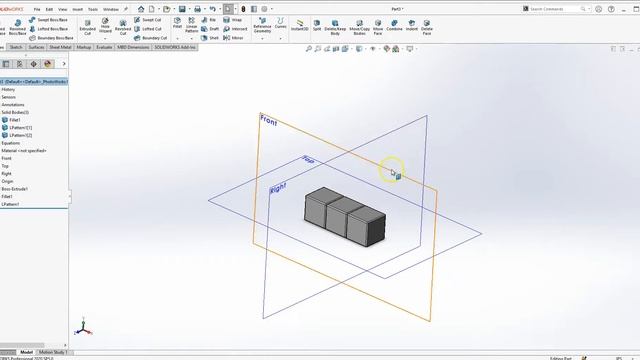Click the Zoom to Fit magnifier icon
This screenshot has width=640, height=360.
309,49
